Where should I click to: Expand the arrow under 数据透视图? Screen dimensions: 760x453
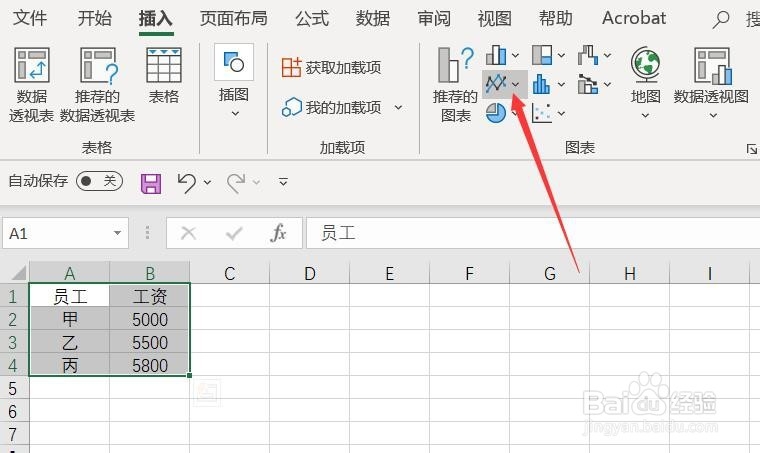pos(713,115)
